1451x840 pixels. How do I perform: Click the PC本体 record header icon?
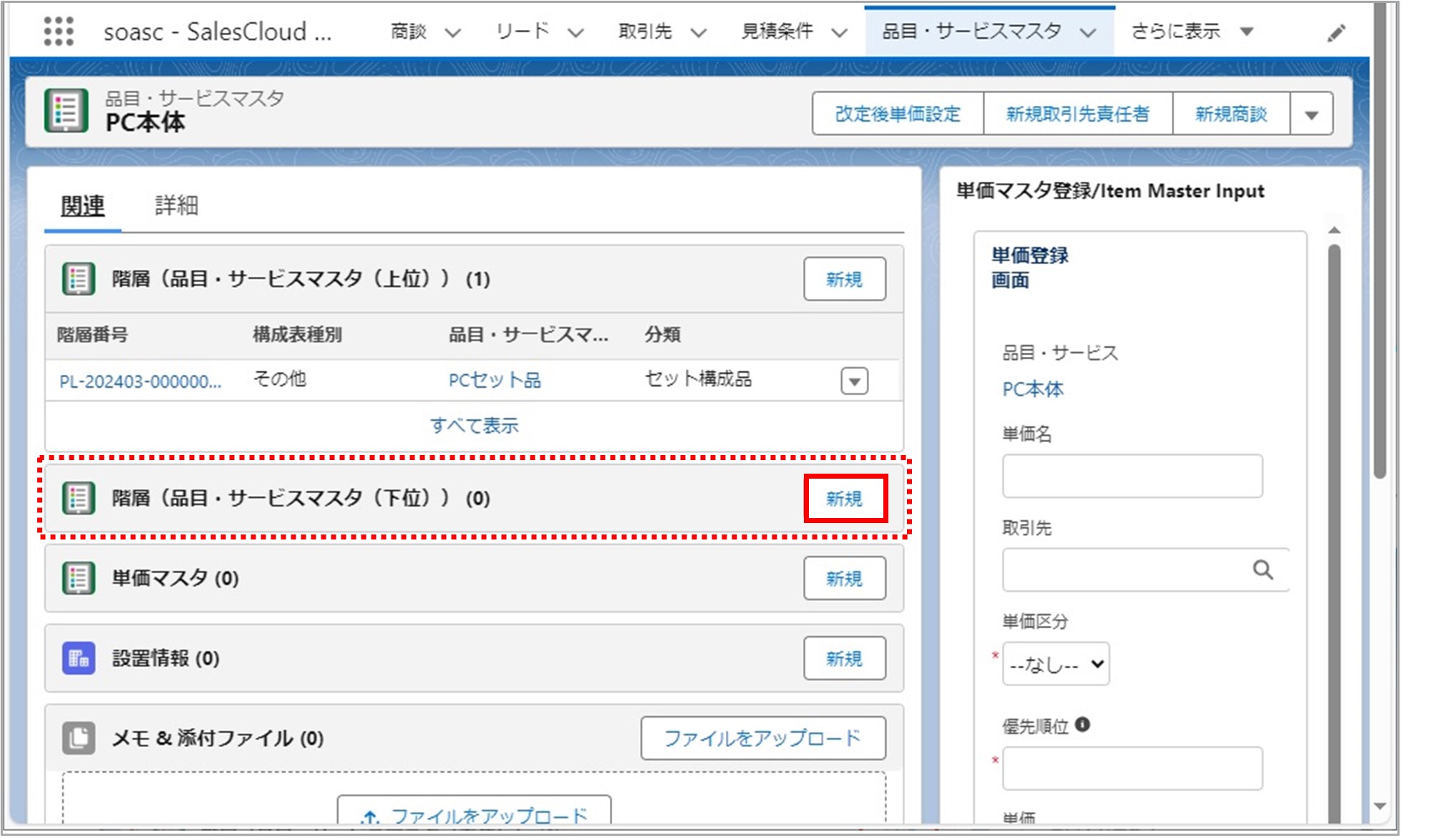pyautogui.click(x=66, y=110)
